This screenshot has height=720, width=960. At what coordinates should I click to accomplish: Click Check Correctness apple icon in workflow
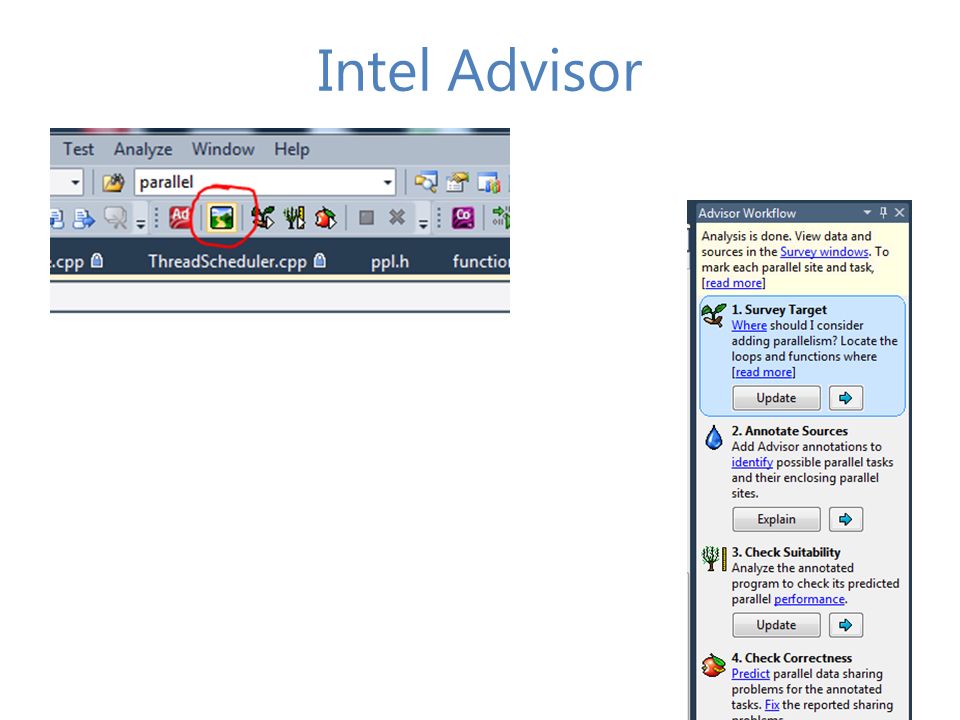pyautogui.click(x=714, y=666)
